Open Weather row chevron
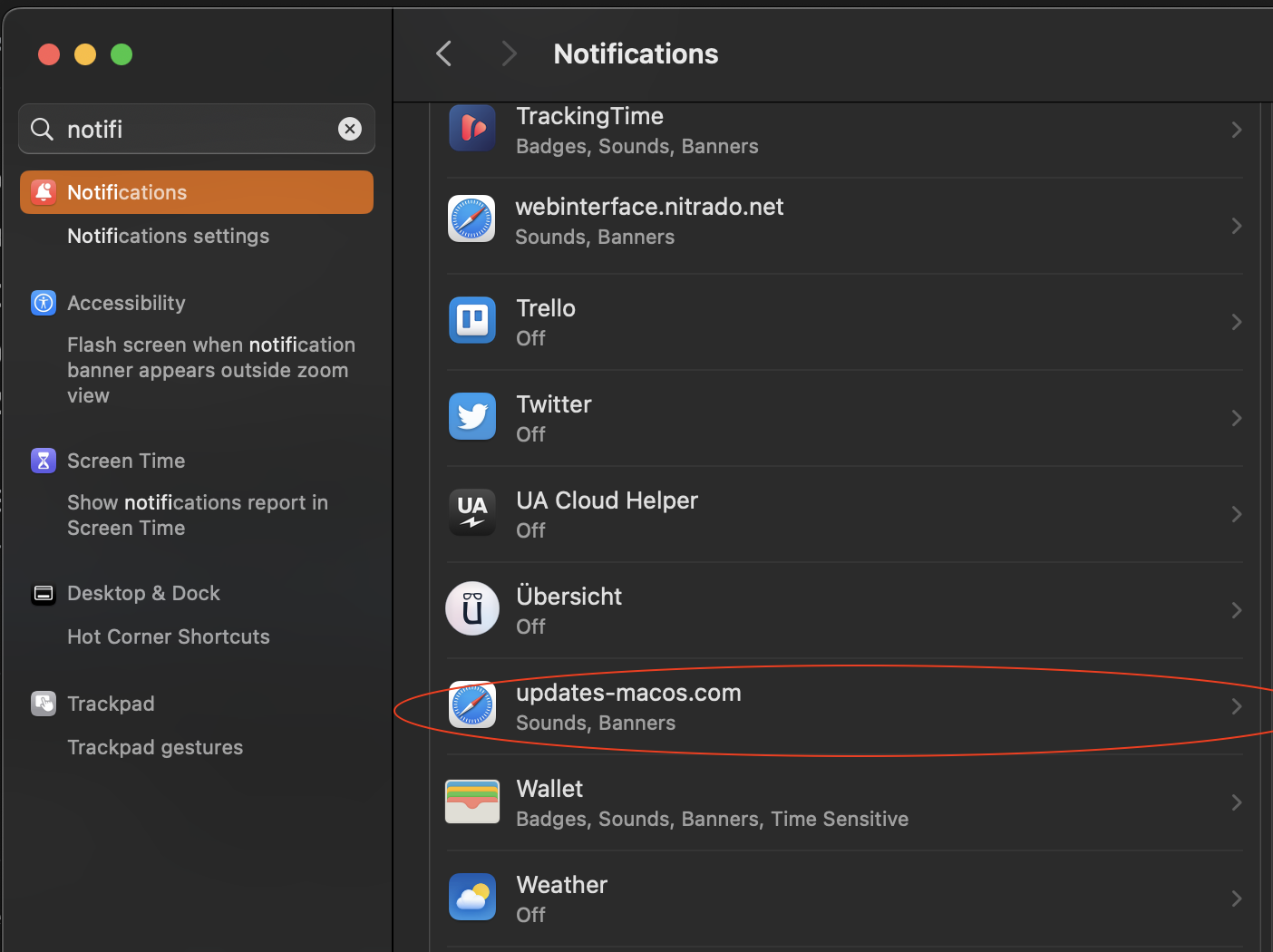The height and width of the screenshot is (952, 1273). point(1237,899)
